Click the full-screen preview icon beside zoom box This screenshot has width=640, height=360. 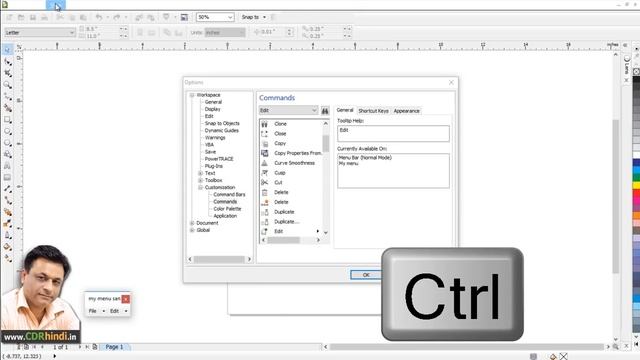tap(184, 17)
